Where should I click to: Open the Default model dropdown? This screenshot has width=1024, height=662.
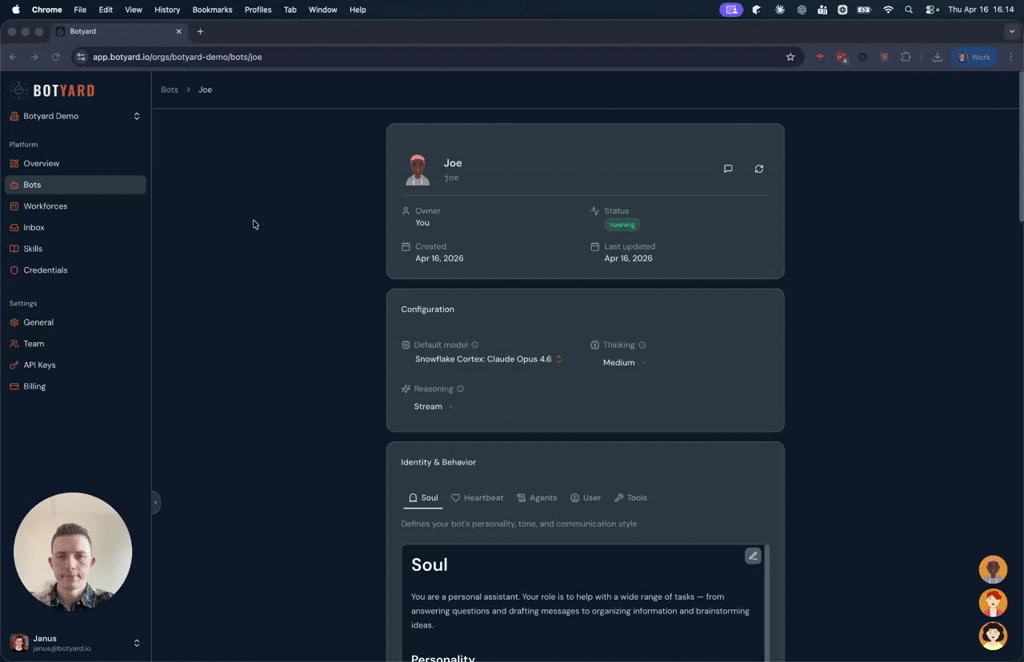tap(488, 359)
